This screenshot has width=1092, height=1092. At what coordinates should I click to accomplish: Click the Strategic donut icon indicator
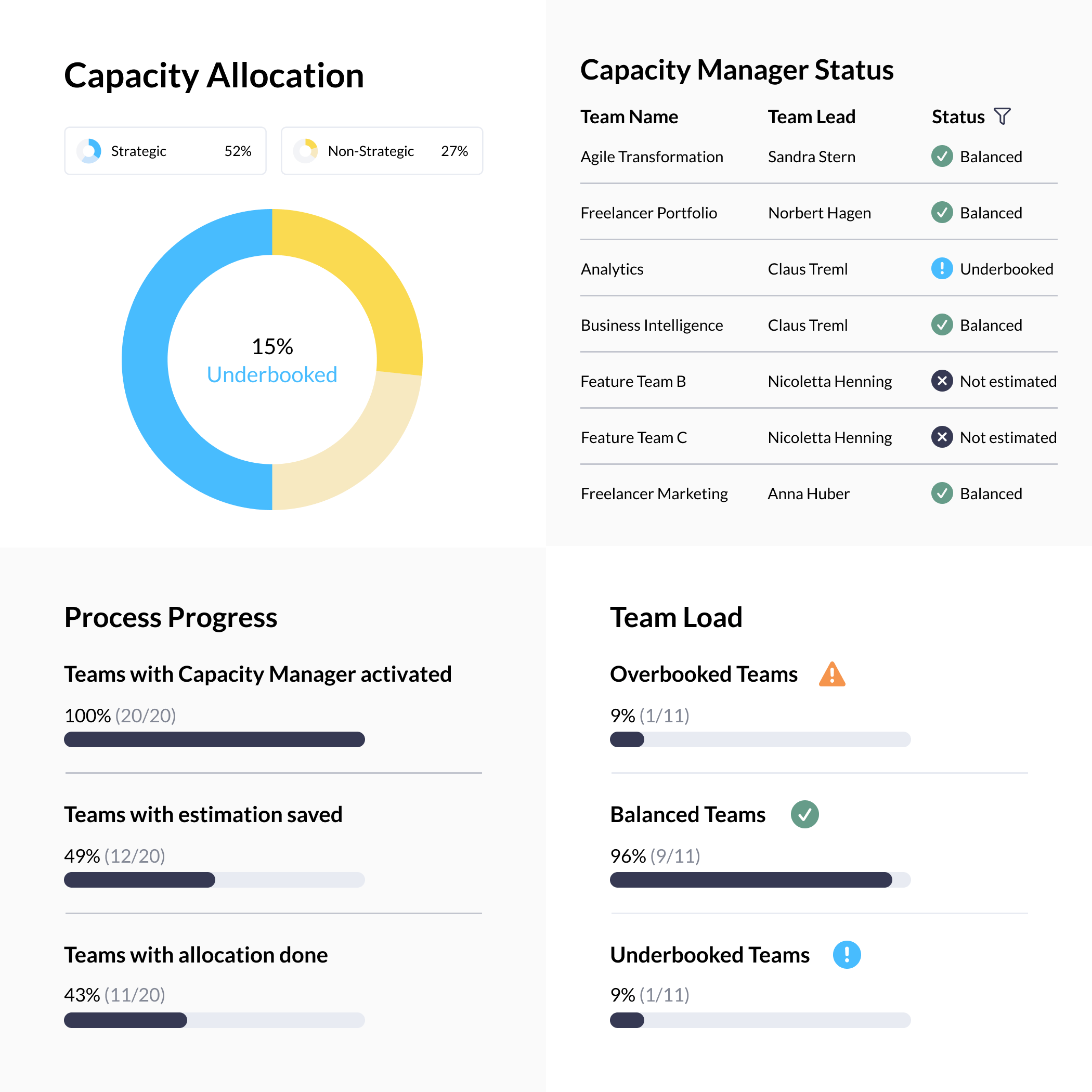click(x=89, y=151)
